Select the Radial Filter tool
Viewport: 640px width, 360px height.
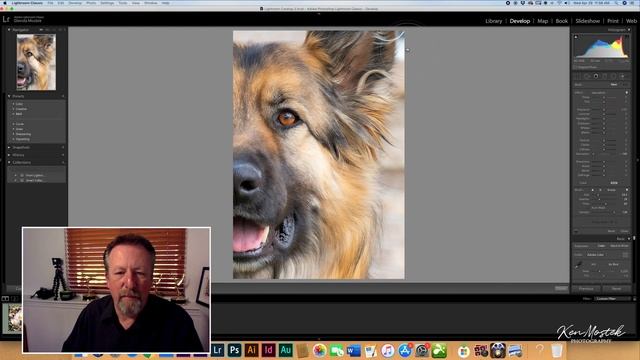[x=613, y=76]
